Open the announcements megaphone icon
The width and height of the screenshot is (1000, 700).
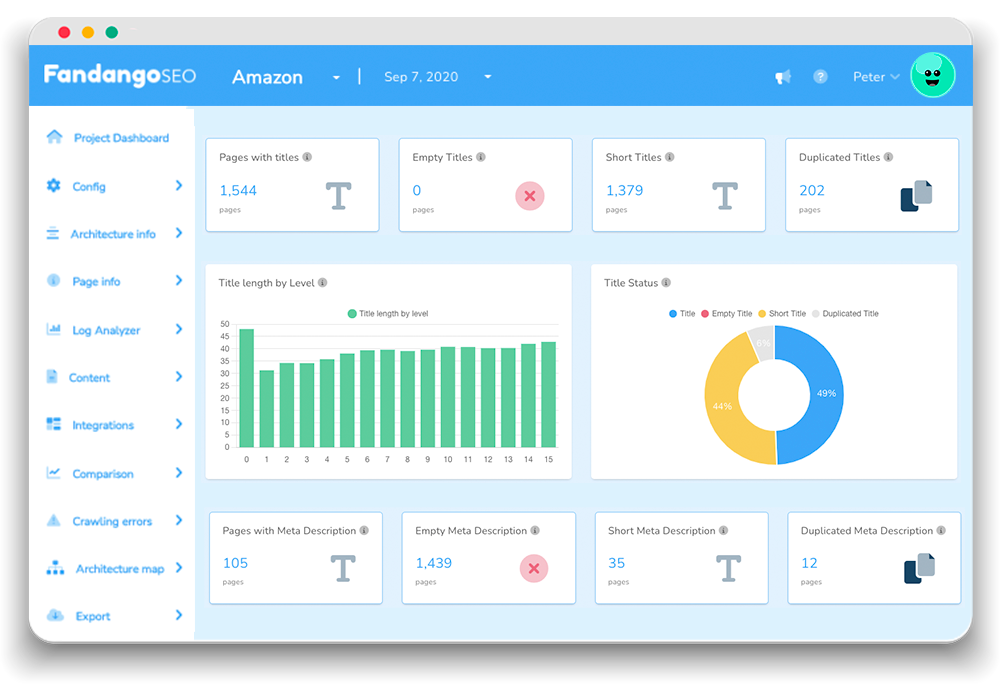coord(783,77)
